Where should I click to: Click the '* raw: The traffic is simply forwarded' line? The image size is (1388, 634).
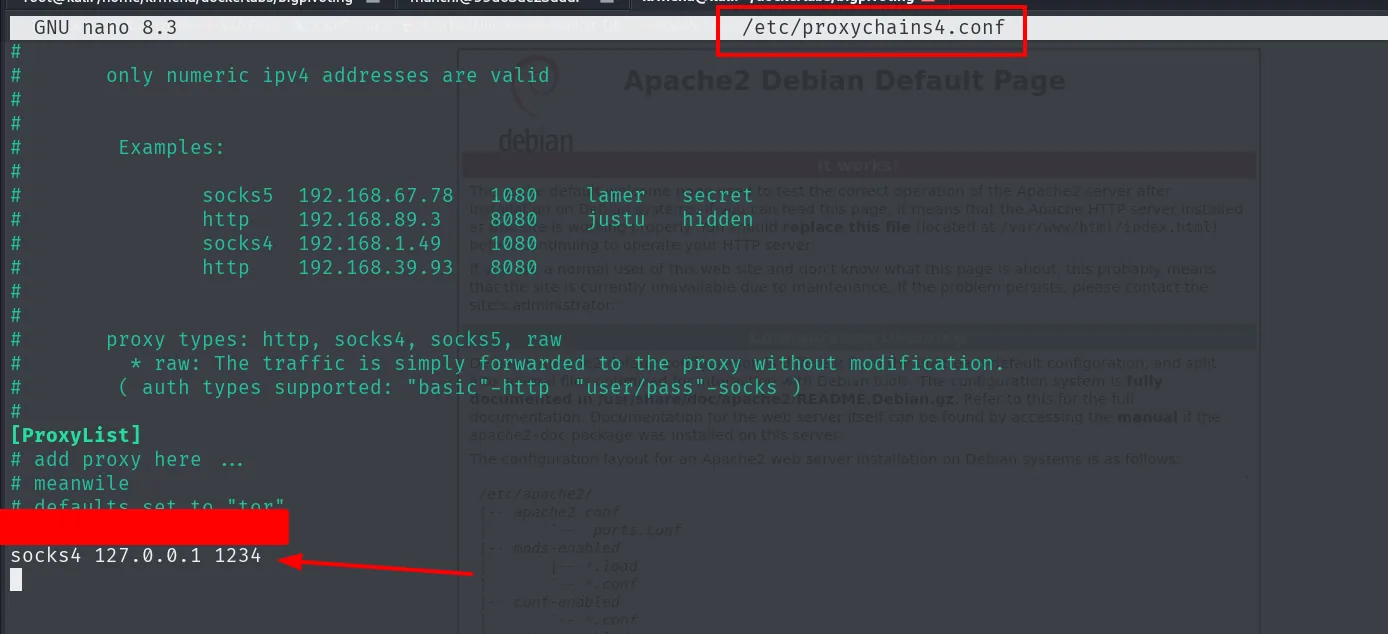click(567, 363)
